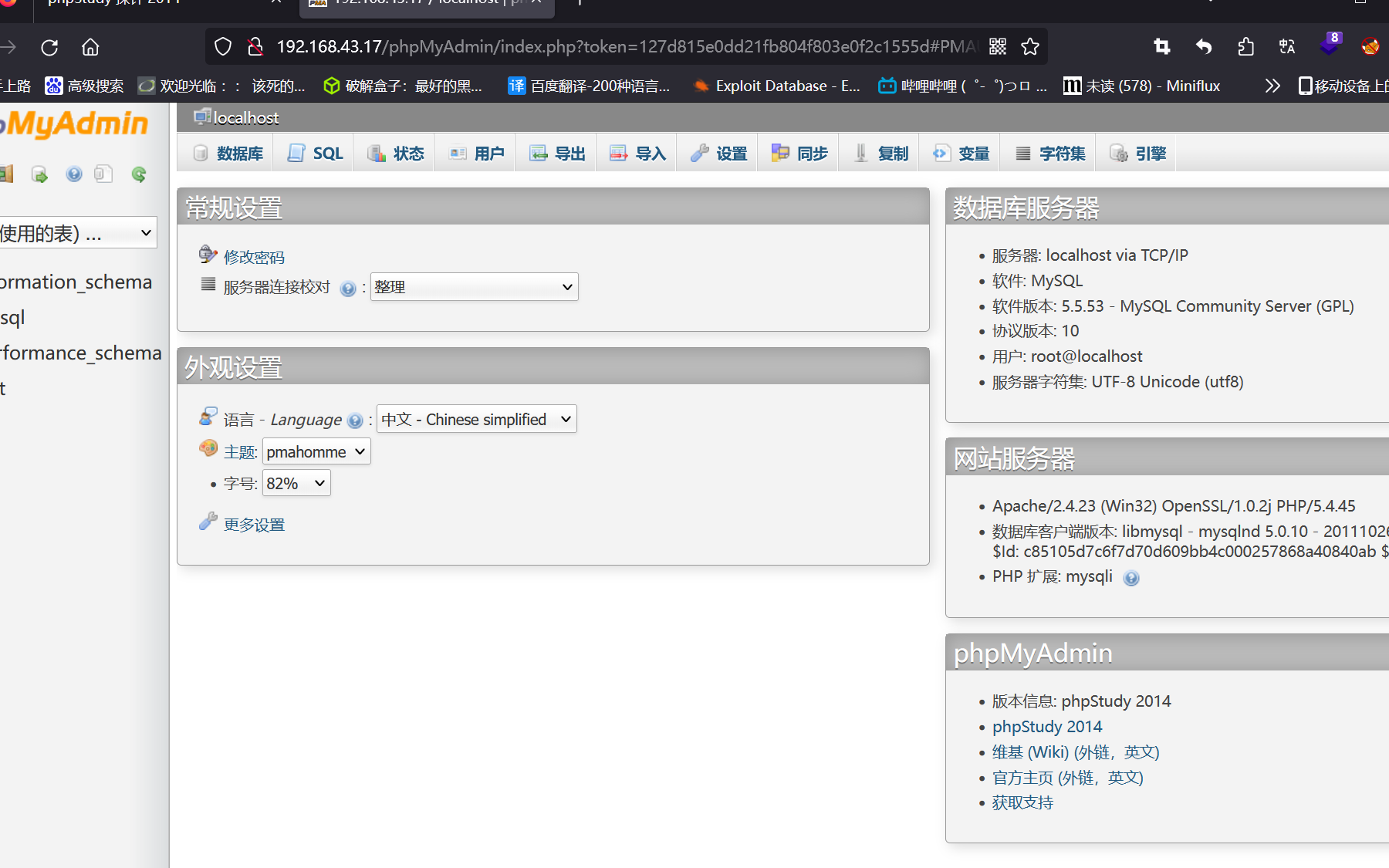The image size is (1389, 868).
Task: Go to the 导出 tab
Action: point(557,154)
